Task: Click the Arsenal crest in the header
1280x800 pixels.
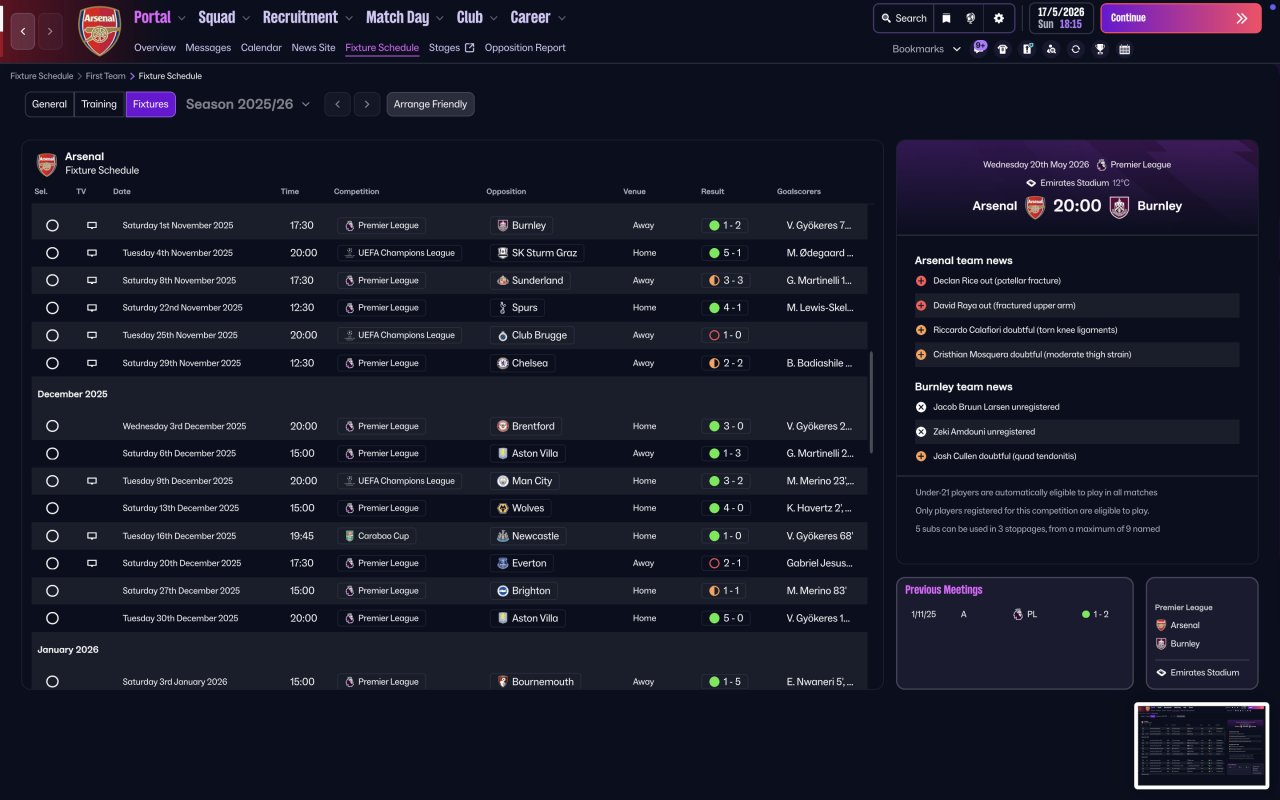Action: [99, 30]
